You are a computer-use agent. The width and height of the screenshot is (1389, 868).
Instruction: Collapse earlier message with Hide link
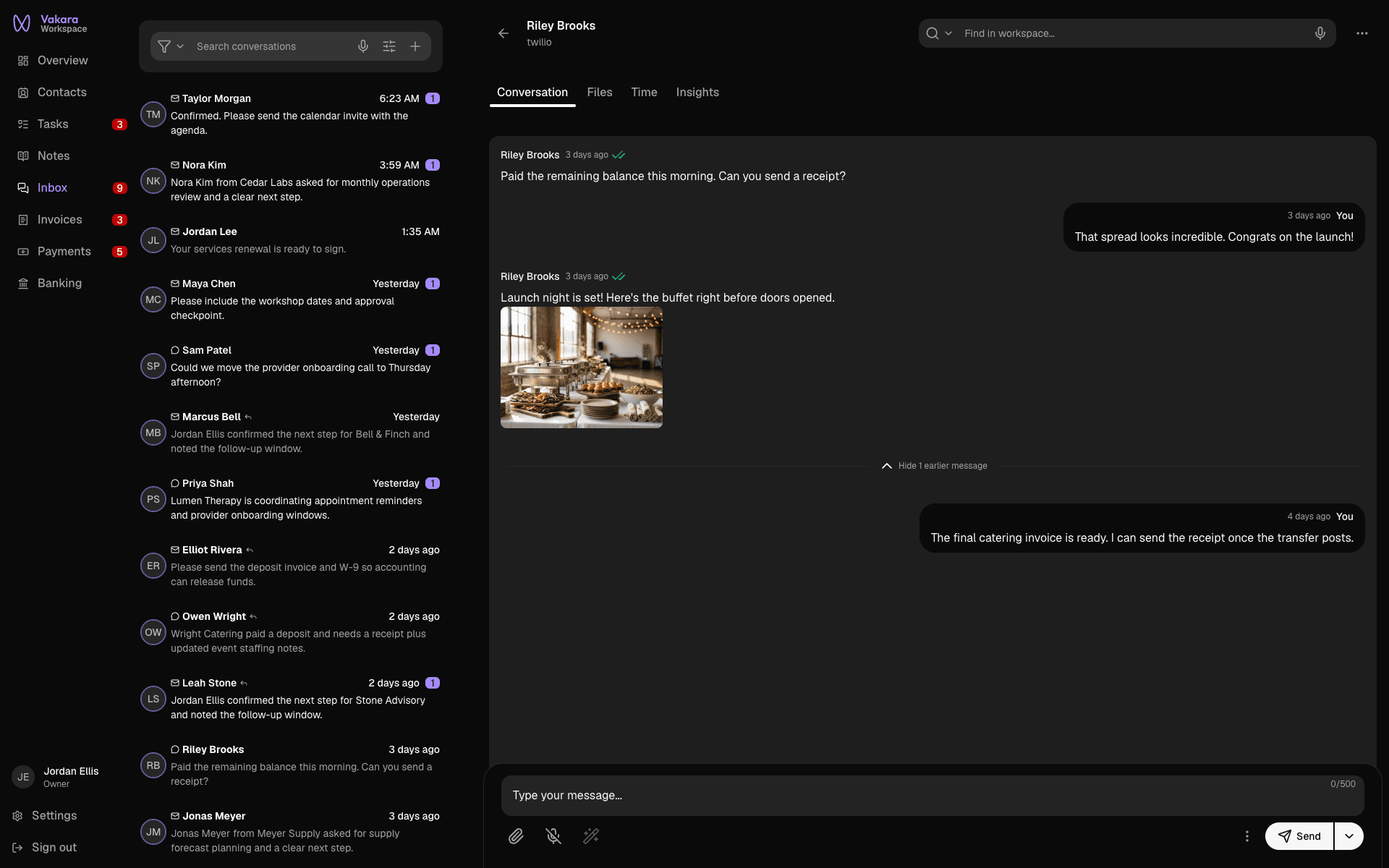[x=934, y=466]
